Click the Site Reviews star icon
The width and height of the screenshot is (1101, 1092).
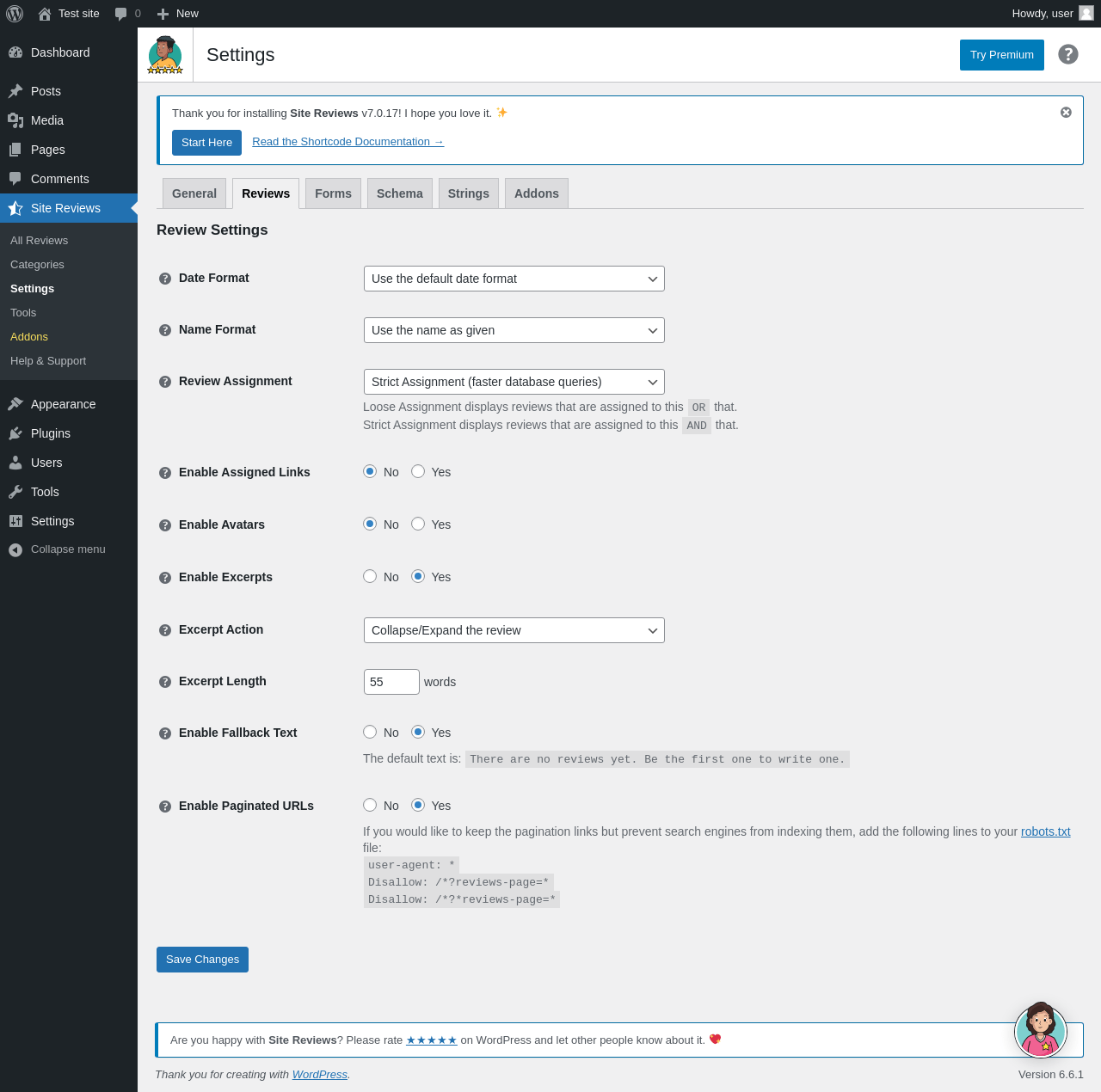point(15,208)
